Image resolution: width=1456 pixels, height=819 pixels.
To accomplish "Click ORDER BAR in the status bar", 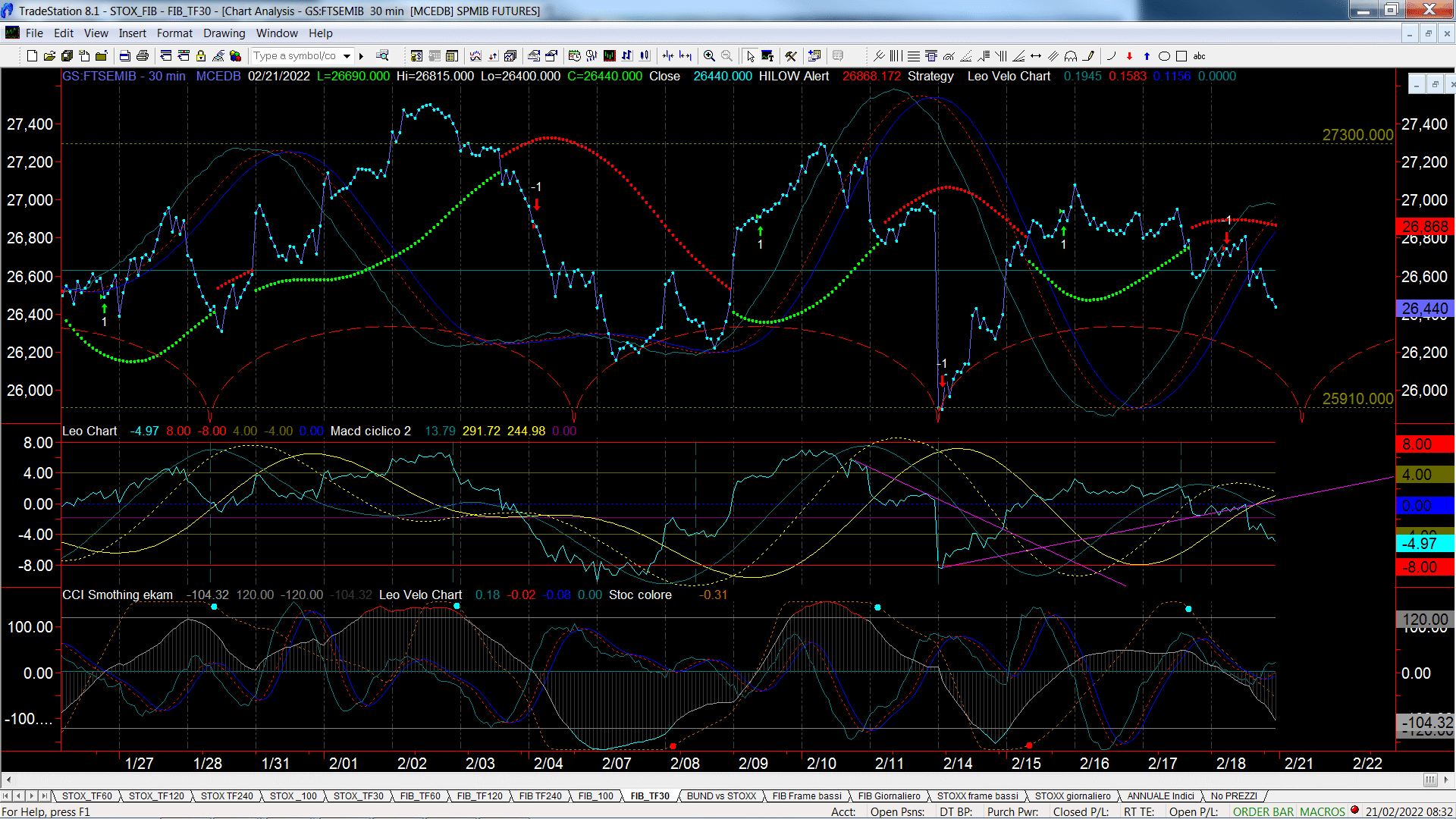I will click(x=1263, y=812).
